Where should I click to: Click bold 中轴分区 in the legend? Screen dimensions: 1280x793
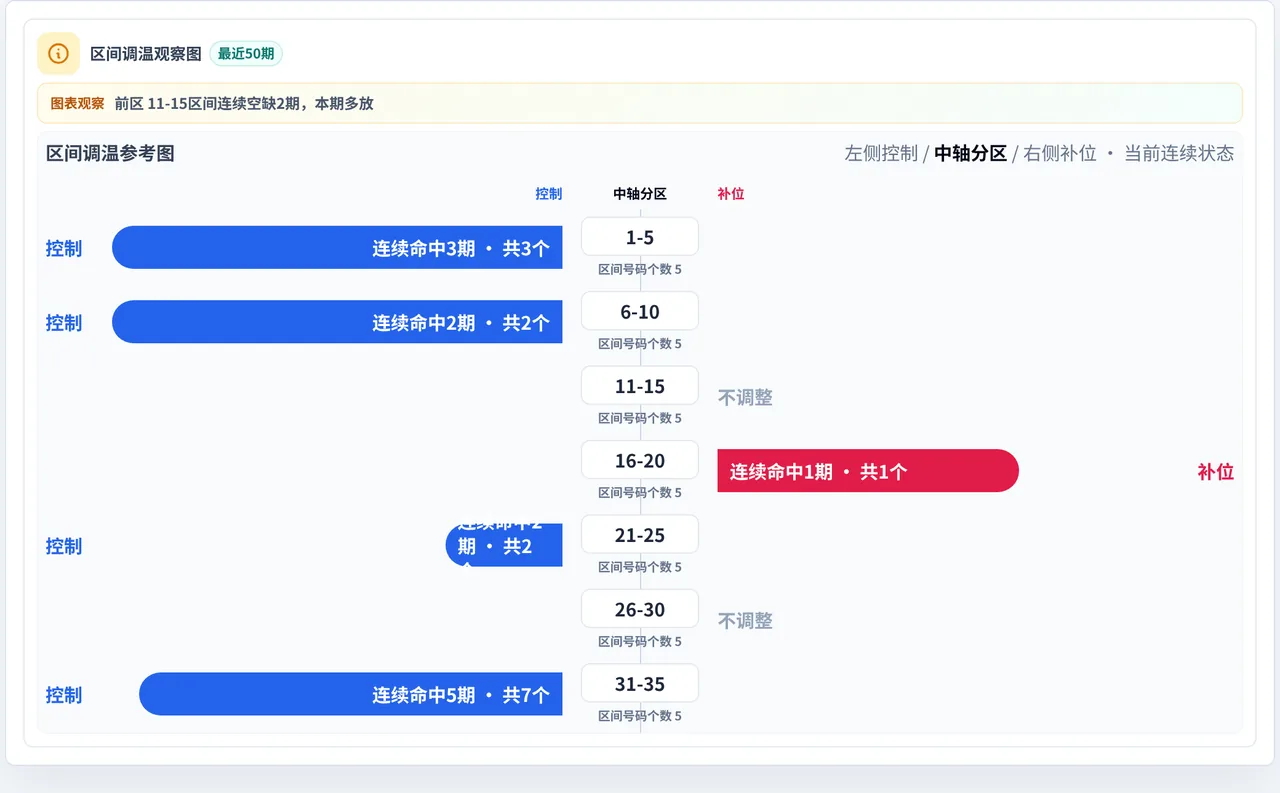(970, 153)
